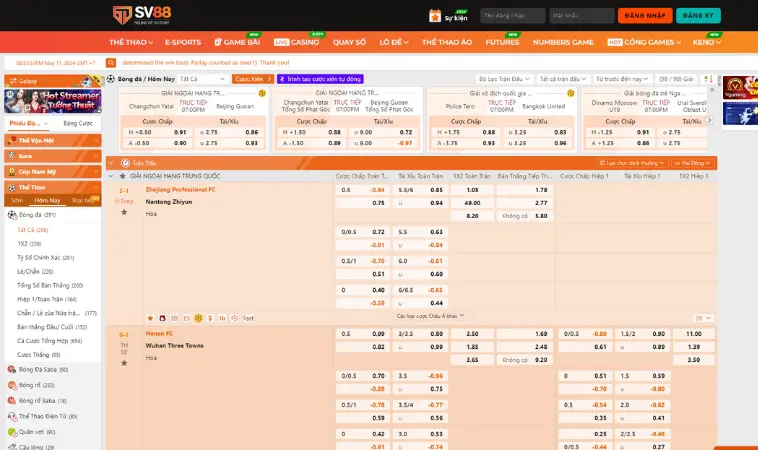Click the Bóng rổ basketball icon

click(12, 384)
